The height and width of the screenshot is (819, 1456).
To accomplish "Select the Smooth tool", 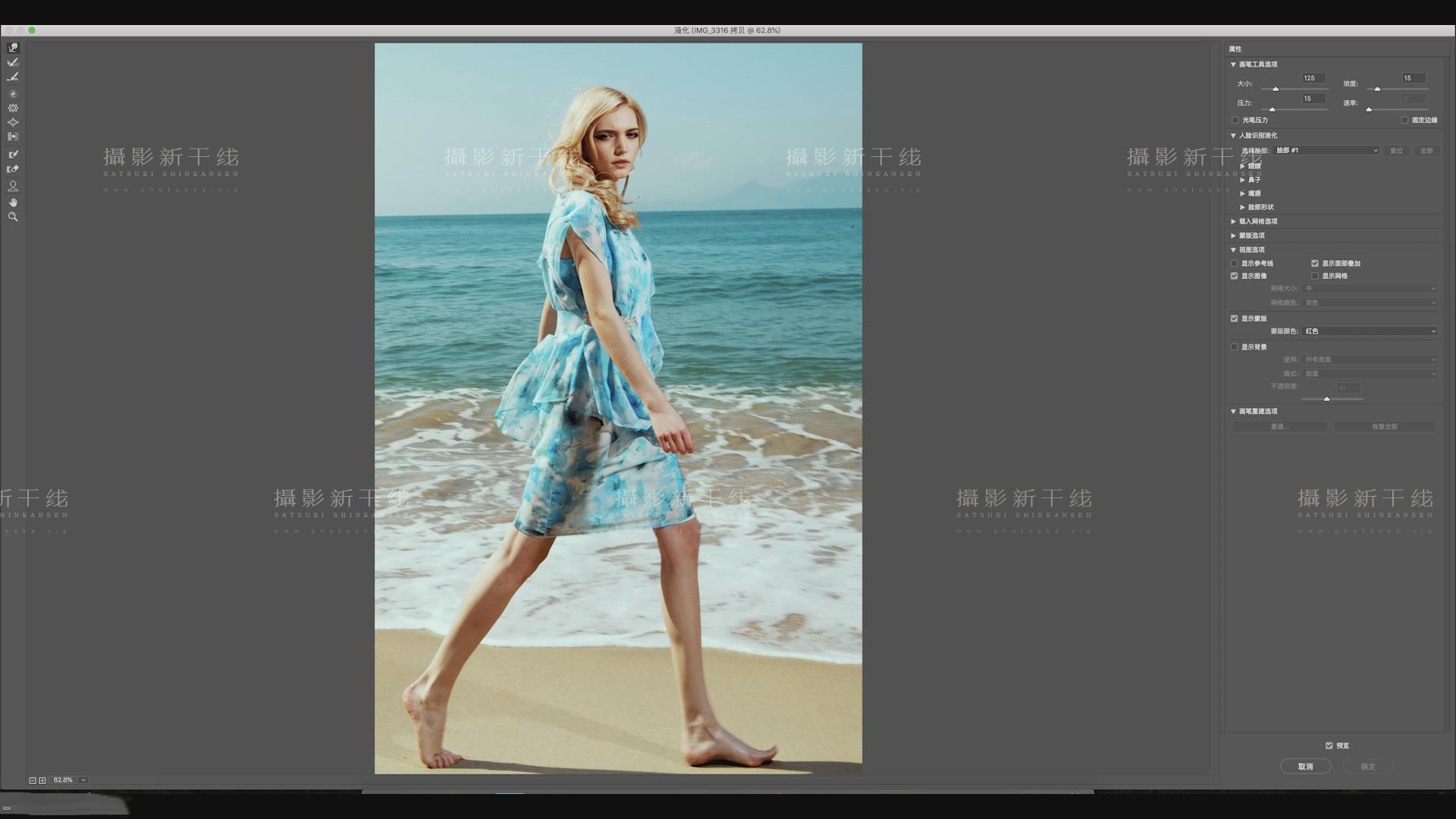I will click(13, 77).
